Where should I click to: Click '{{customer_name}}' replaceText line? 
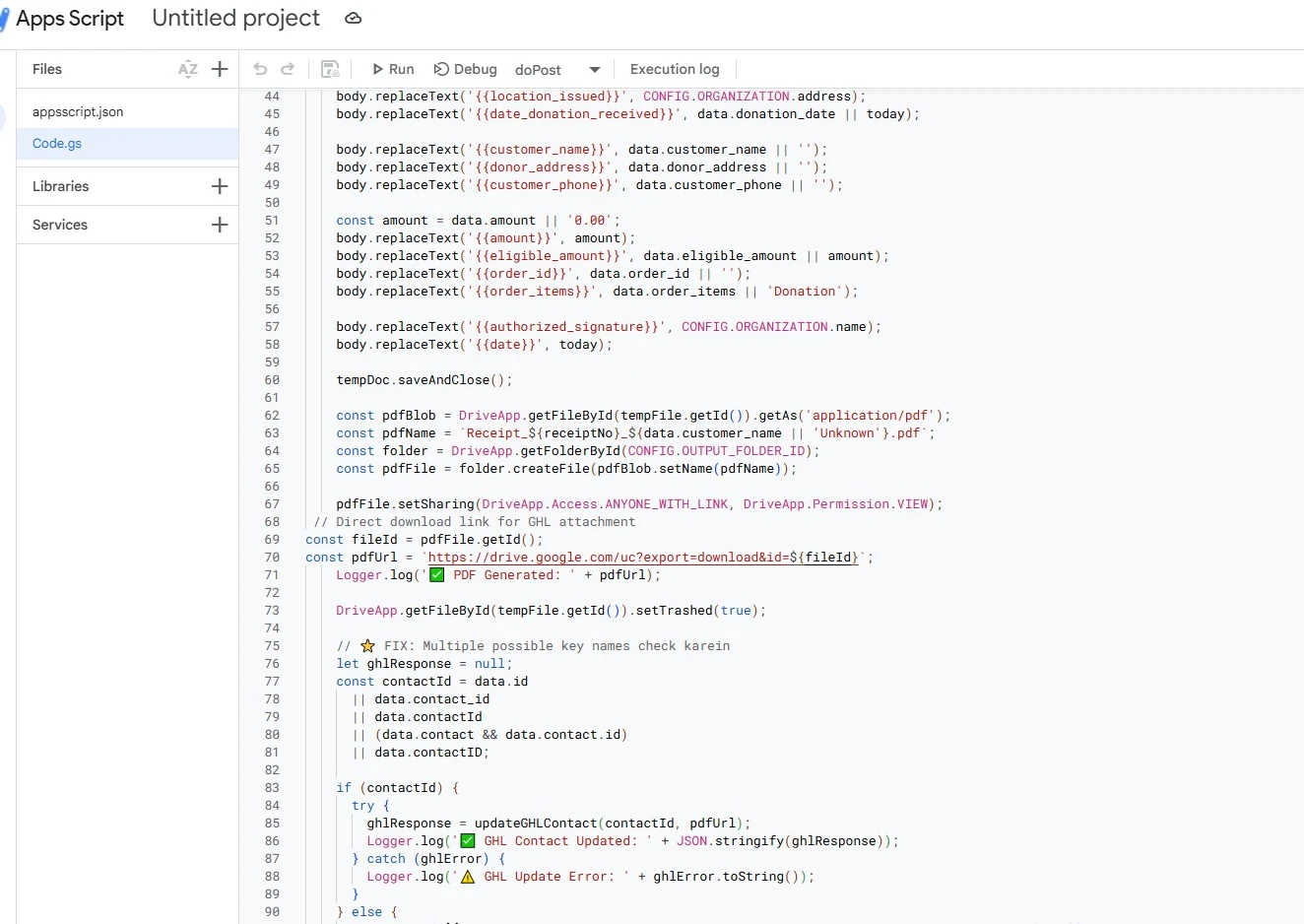pos(582,150)
